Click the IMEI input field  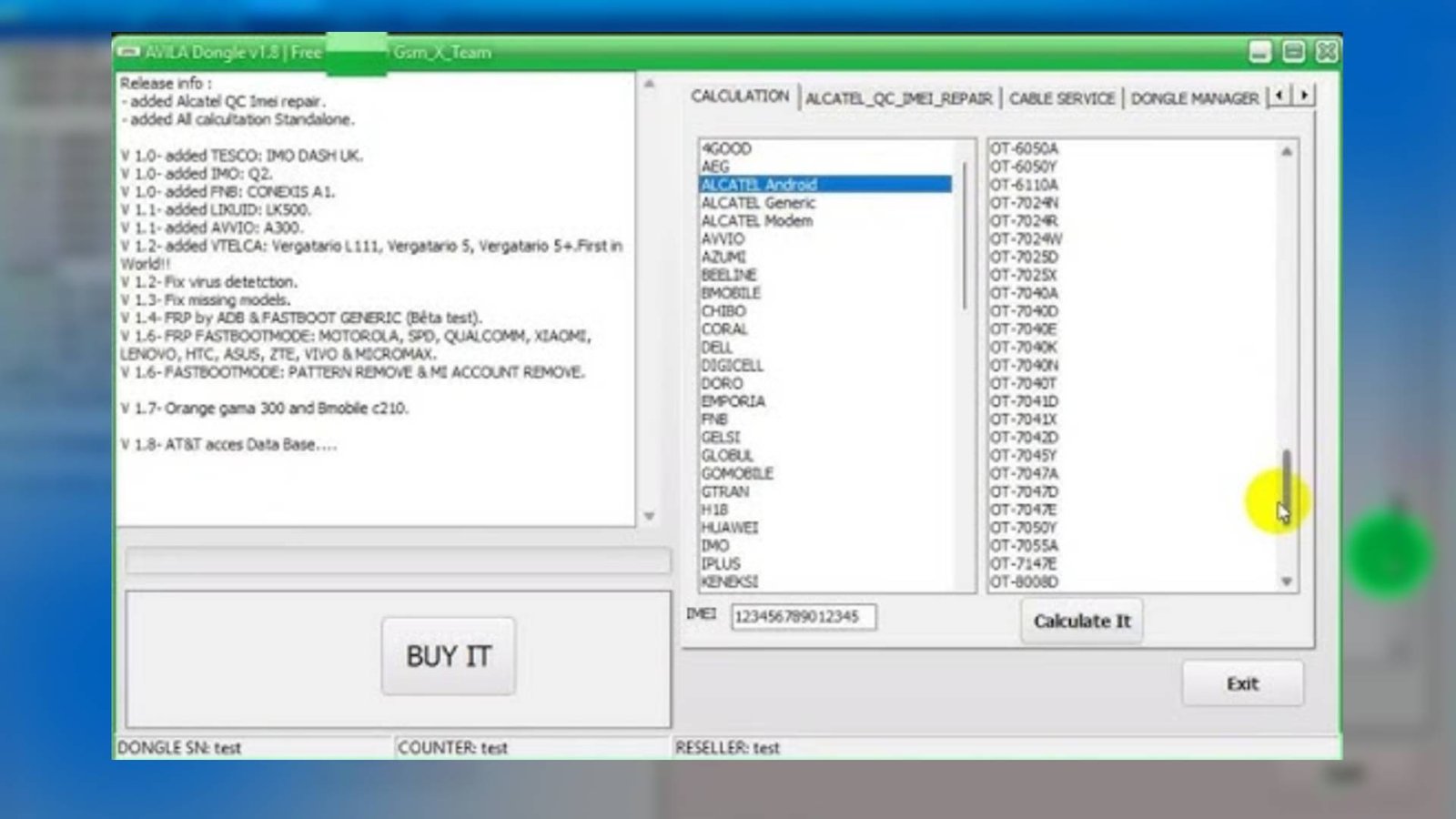coord(803,617)
